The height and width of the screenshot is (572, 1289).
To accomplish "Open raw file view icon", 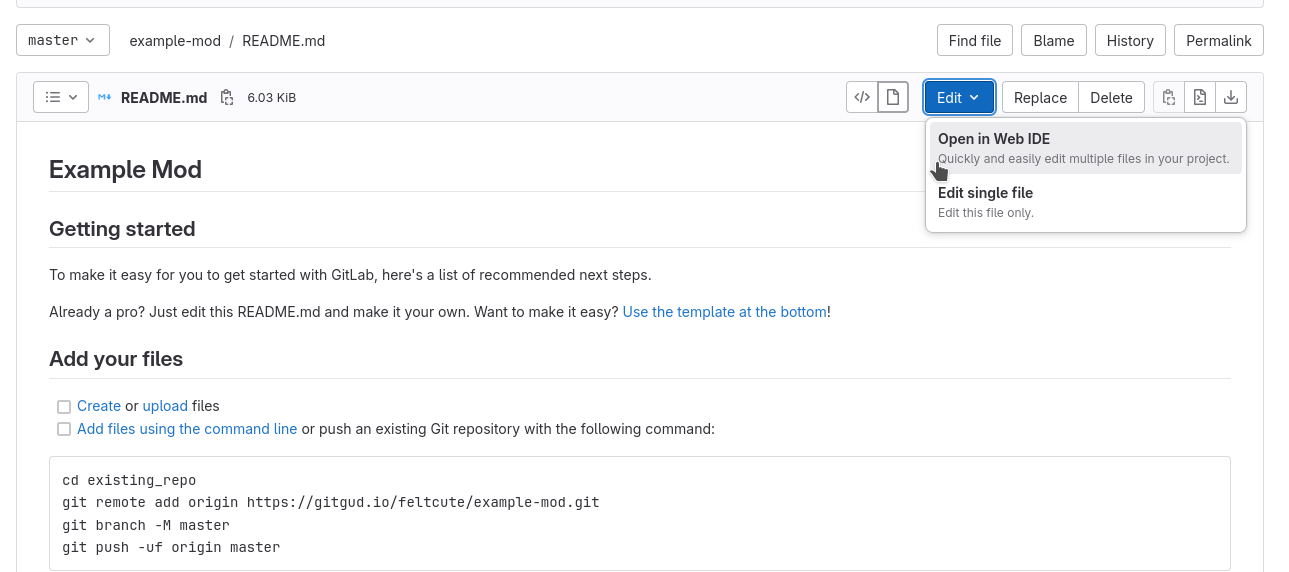I will click(x=1199, y=97).
